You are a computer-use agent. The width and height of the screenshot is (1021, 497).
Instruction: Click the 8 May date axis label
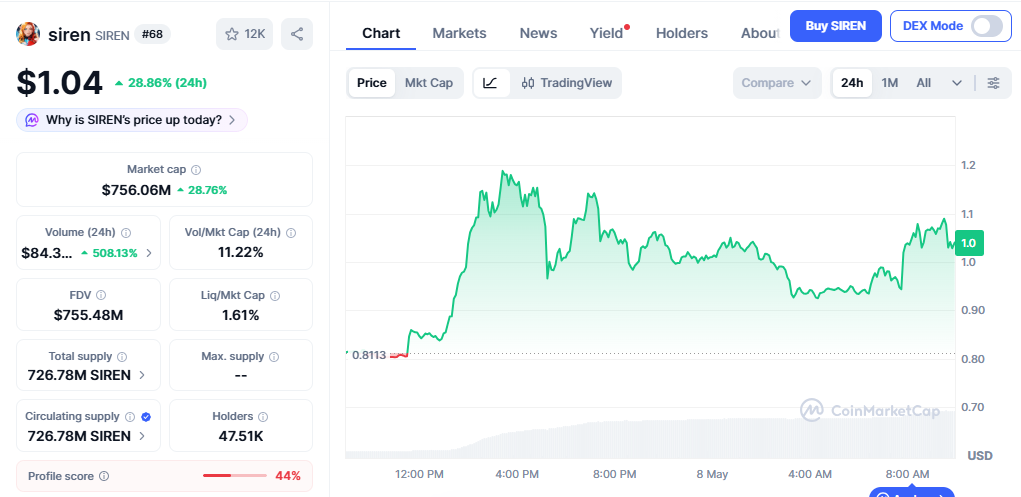(712, 474)
